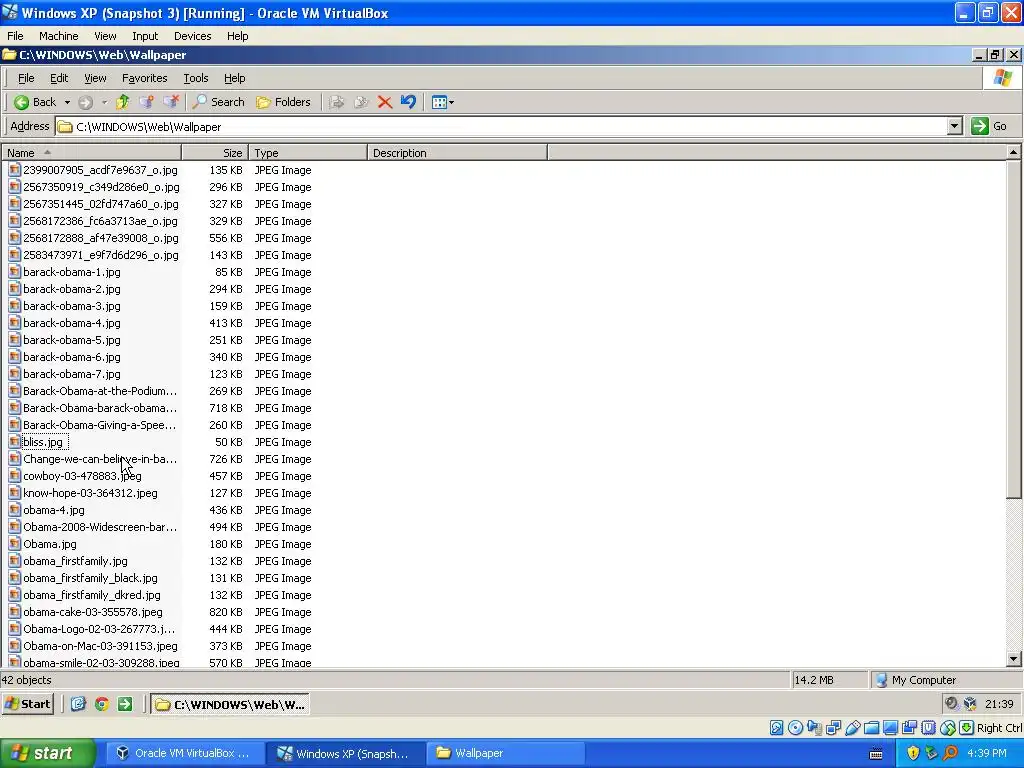1024x768 pixels.
Task: Go up one folder level
Action: 122,102
